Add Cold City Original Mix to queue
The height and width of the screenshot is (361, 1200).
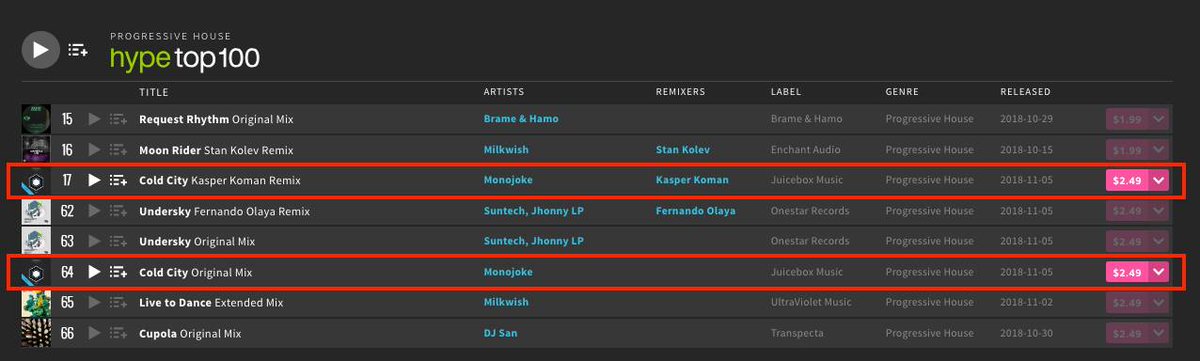[x=118, y=272]
